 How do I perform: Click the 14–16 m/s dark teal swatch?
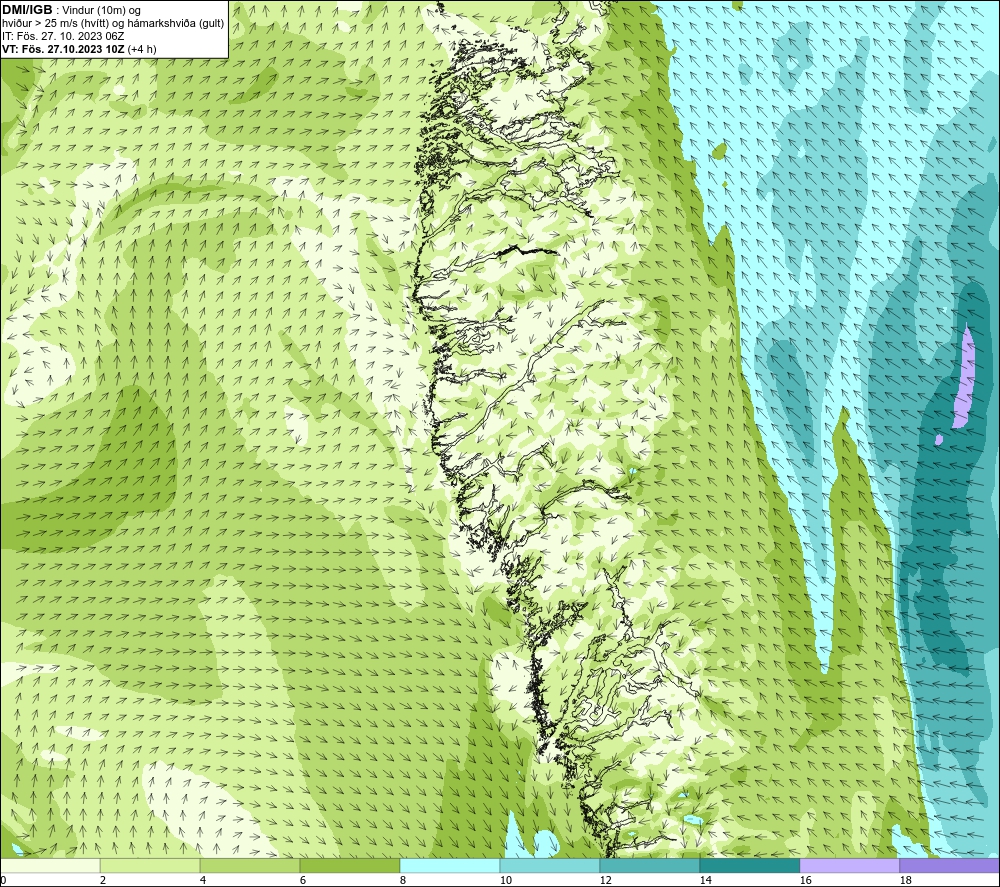point(750,865)
